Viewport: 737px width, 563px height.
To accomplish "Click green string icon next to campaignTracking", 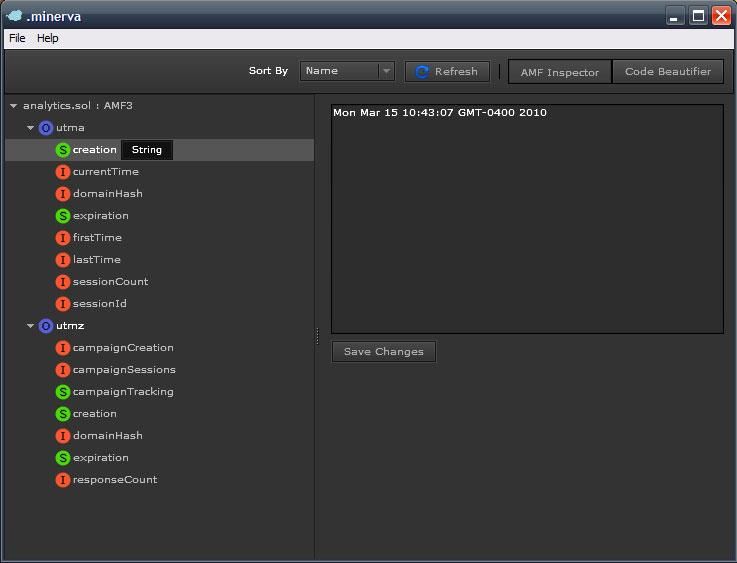I will [x=63, y=392].
